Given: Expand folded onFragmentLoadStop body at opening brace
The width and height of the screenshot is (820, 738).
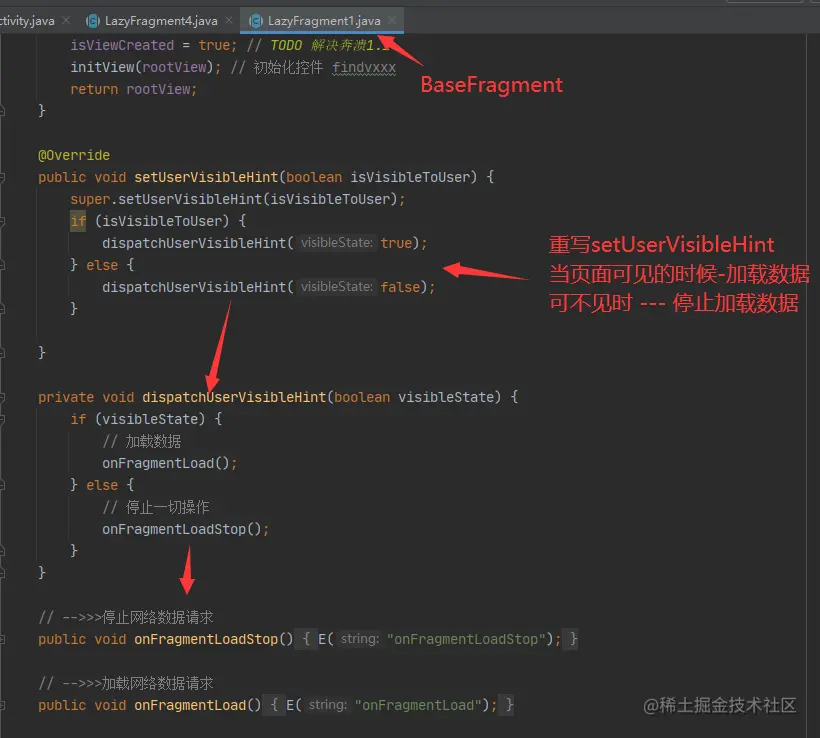Looking at the screenshot, I should click(x=306, y=639).
